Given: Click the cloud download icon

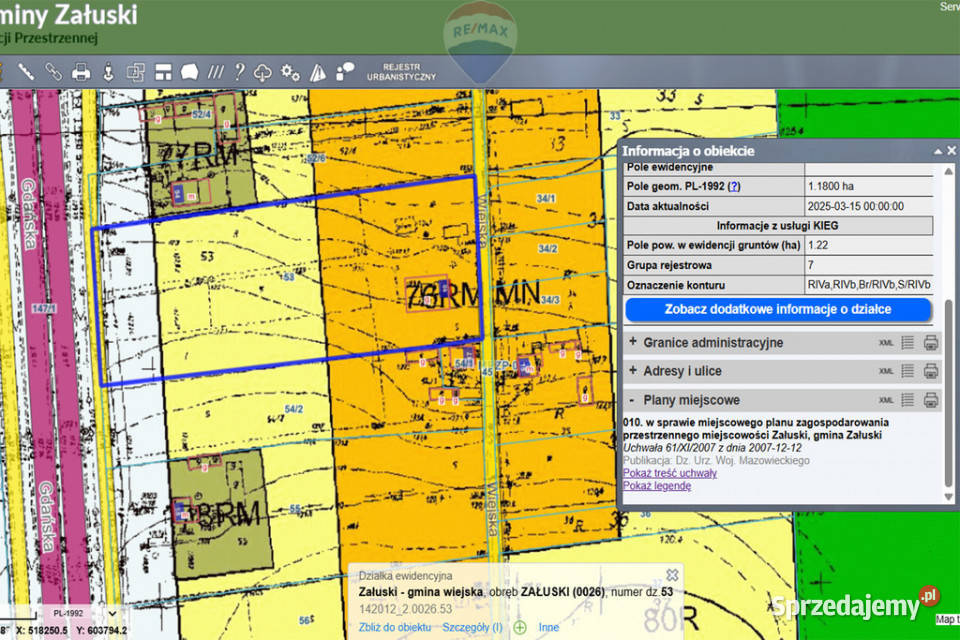Looking at the screenshot, I should (263, 73).
